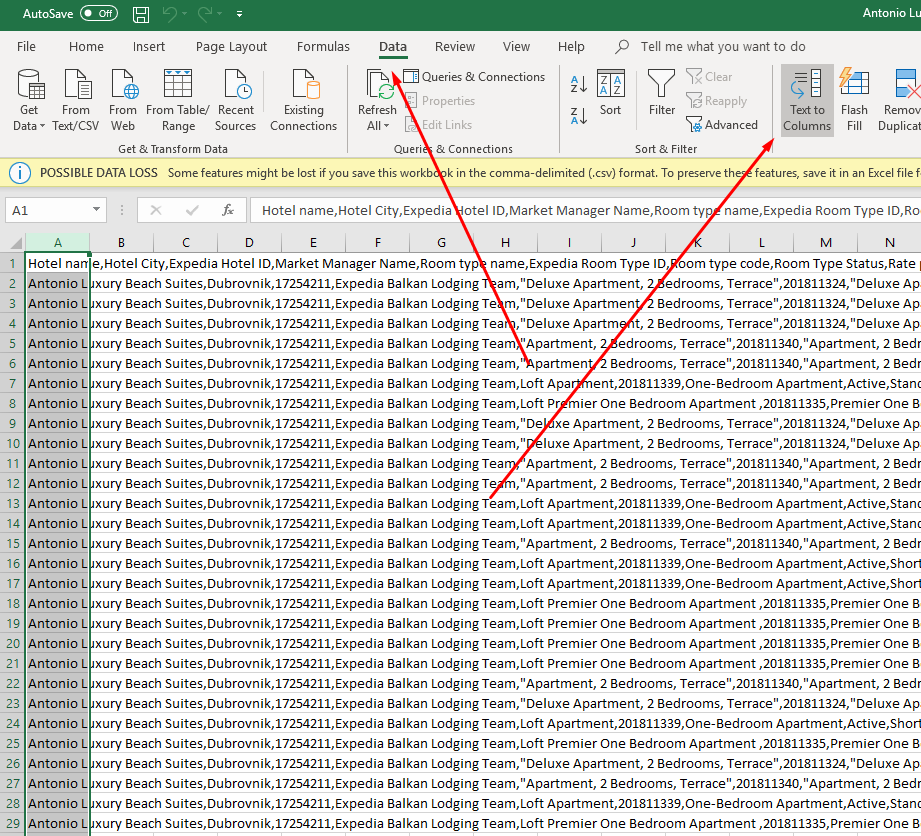Viewport: 921px width, 836px height.
Task: Open Queries & Connections pane
Action: tap(475, 77)
